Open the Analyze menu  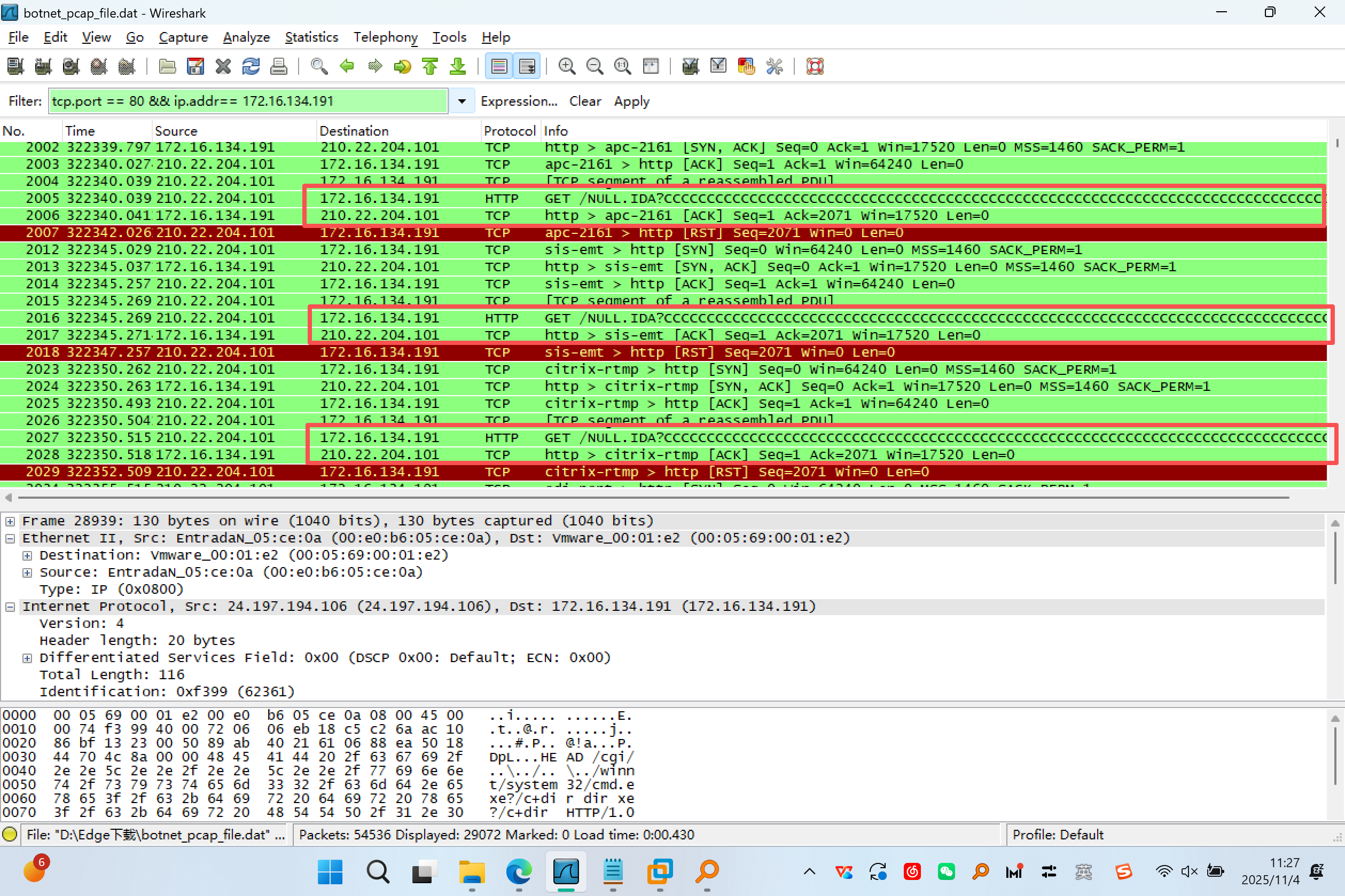(x=246, y=37)
